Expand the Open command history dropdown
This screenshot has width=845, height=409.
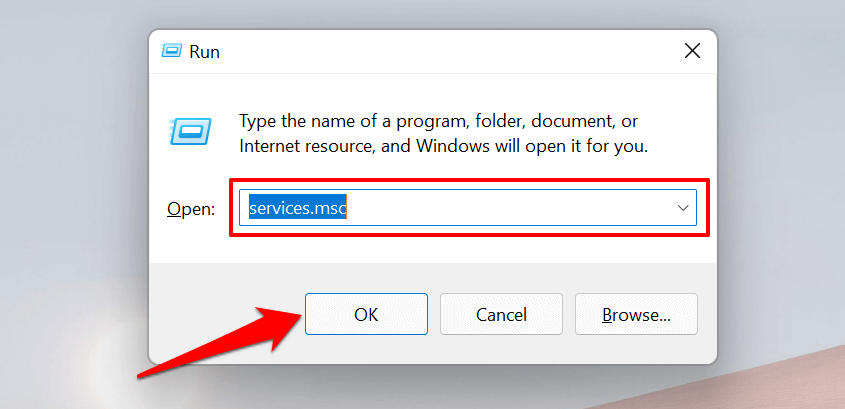tap(683, 208)
